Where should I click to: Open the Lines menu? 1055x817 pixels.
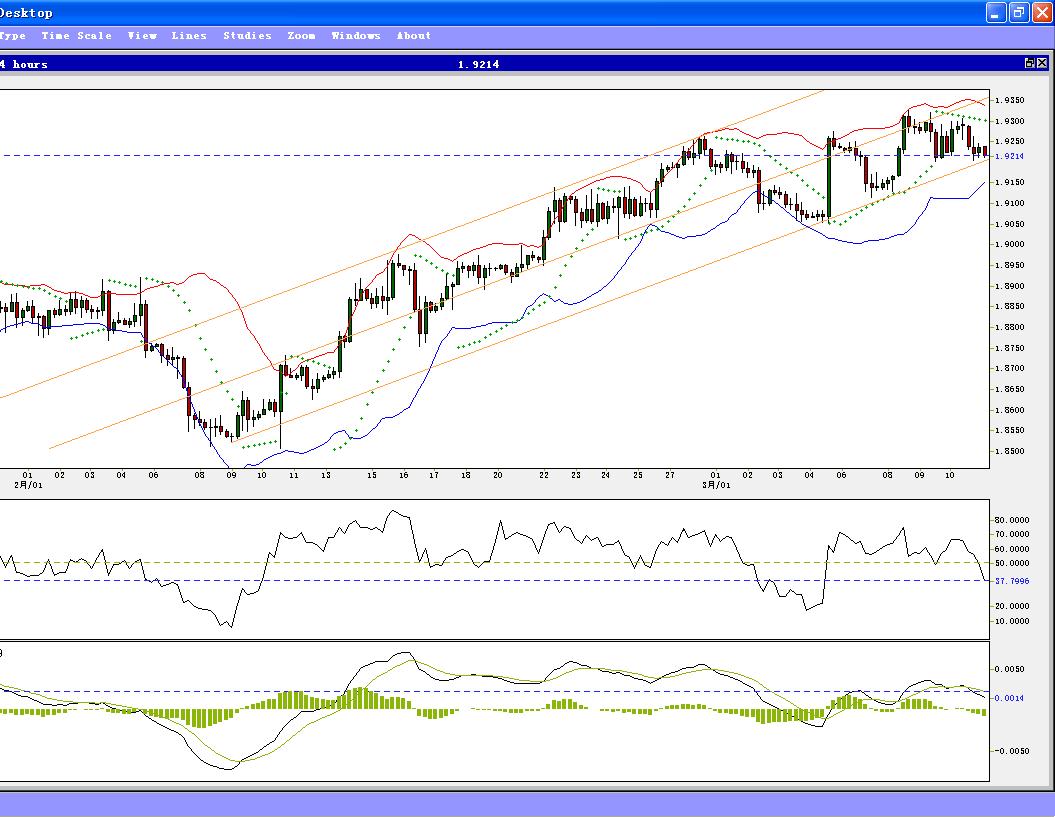pos(189,36)
